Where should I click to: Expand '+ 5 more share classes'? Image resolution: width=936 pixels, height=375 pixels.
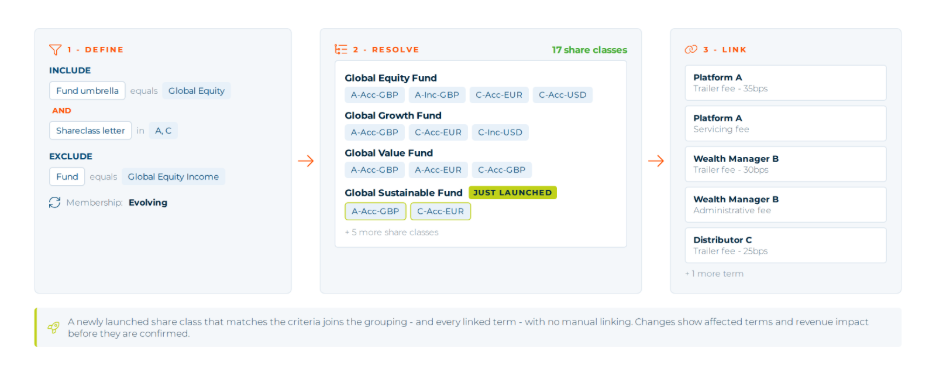[x=392, y=232]
